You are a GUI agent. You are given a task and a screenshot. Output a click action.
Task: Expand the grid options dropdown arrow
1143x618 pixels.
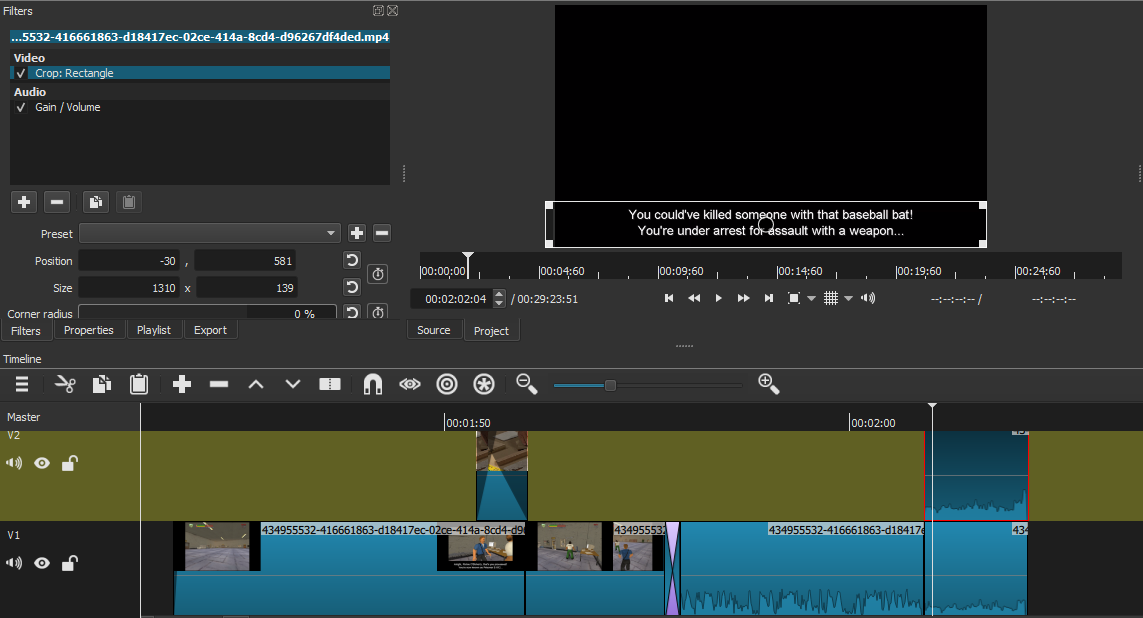[848, 298]
